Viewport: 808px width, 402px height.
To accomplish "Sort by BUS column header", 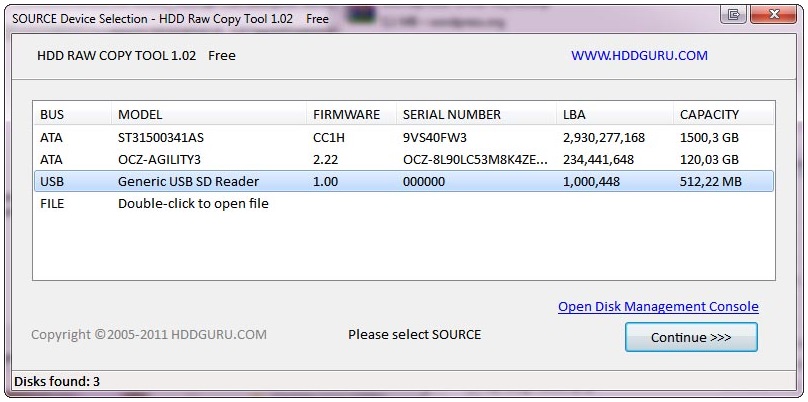I will [73, 114].
